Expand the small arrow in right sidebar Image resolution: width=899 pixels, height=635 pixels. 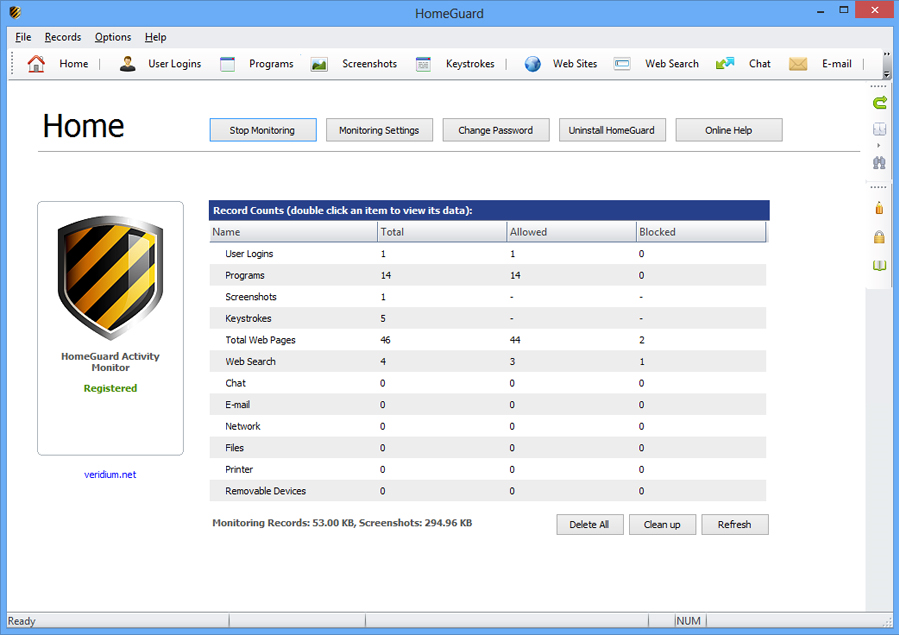pyautogui.click(x=879, y=146)
